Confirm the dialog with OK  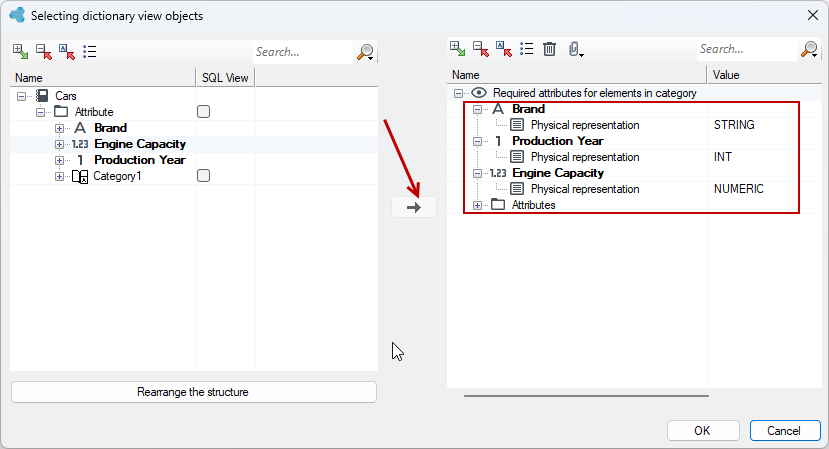point(703,430)
